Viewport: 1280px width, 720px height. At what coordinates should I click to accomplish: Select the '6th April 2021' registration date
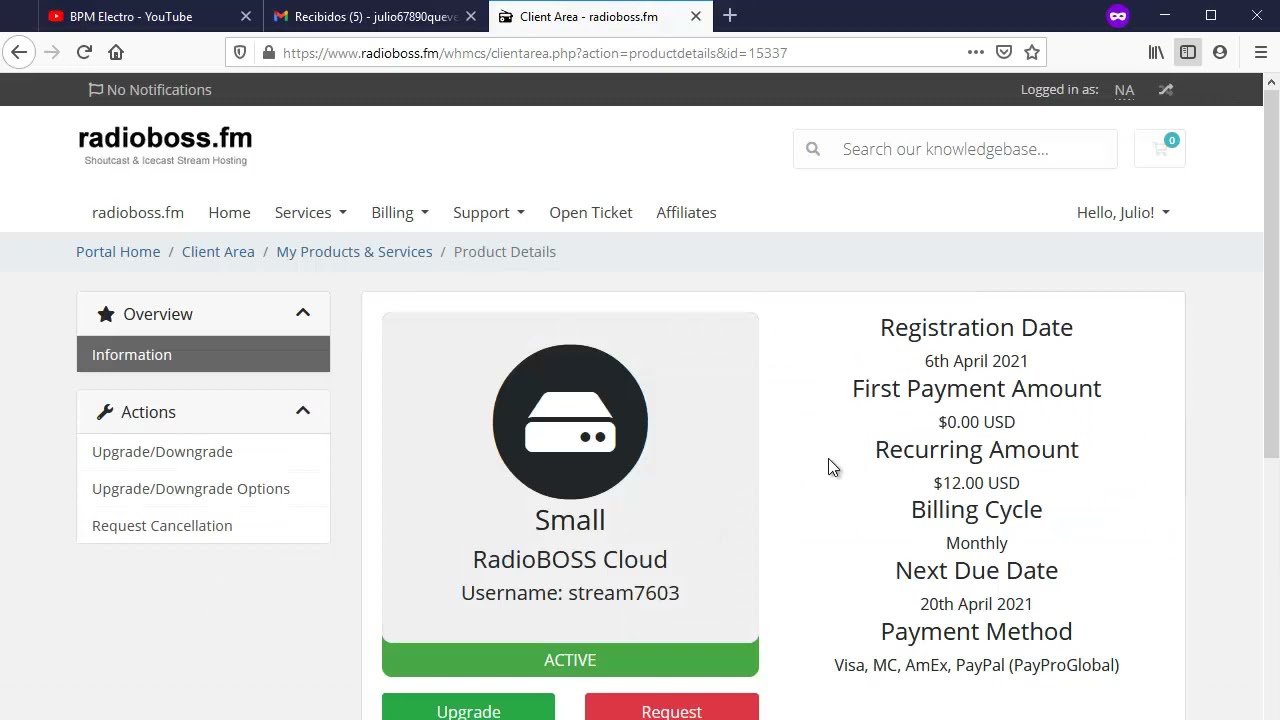click(x=976, y=361)
